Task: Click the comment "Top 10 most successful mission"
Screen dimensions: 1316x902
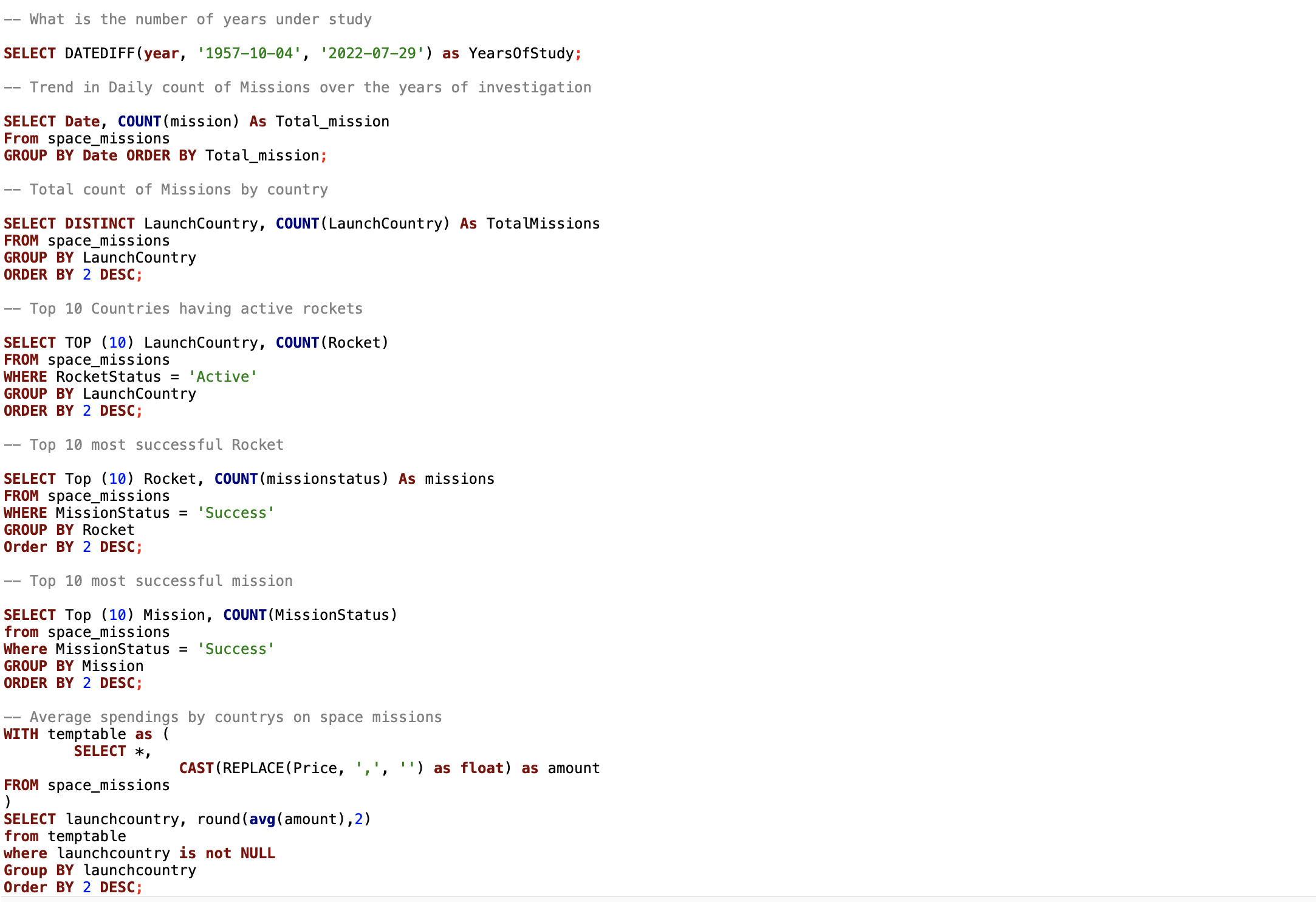Action: (148, 581)
